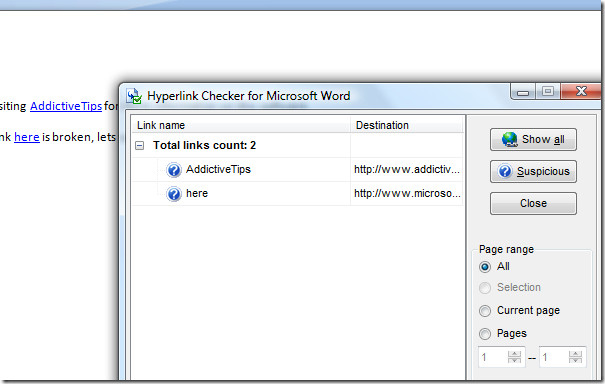Image resolution: width=605 pixels, height=384 pixels.
Task: Click the Hyperlink Checker title bar icon
Action: coord(134,96)
